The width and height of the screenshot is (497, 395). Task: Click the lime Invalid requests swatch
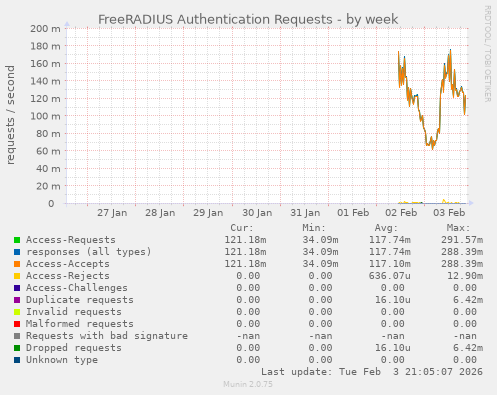[17, 312]
